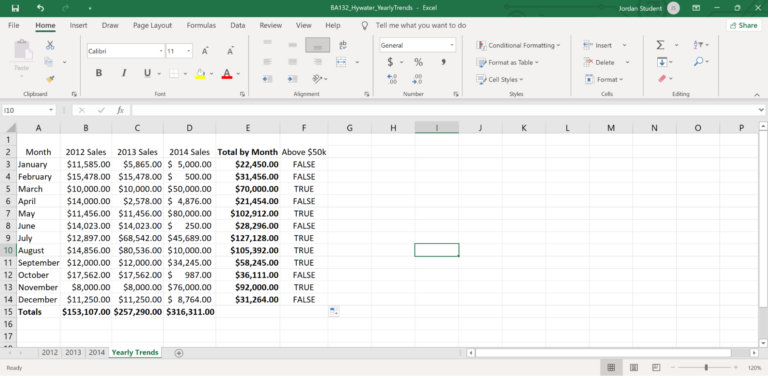The height and width of the screenshot is (376, 768).
Task: Switch to Page Break Preview icon
Action: [656, 367]
